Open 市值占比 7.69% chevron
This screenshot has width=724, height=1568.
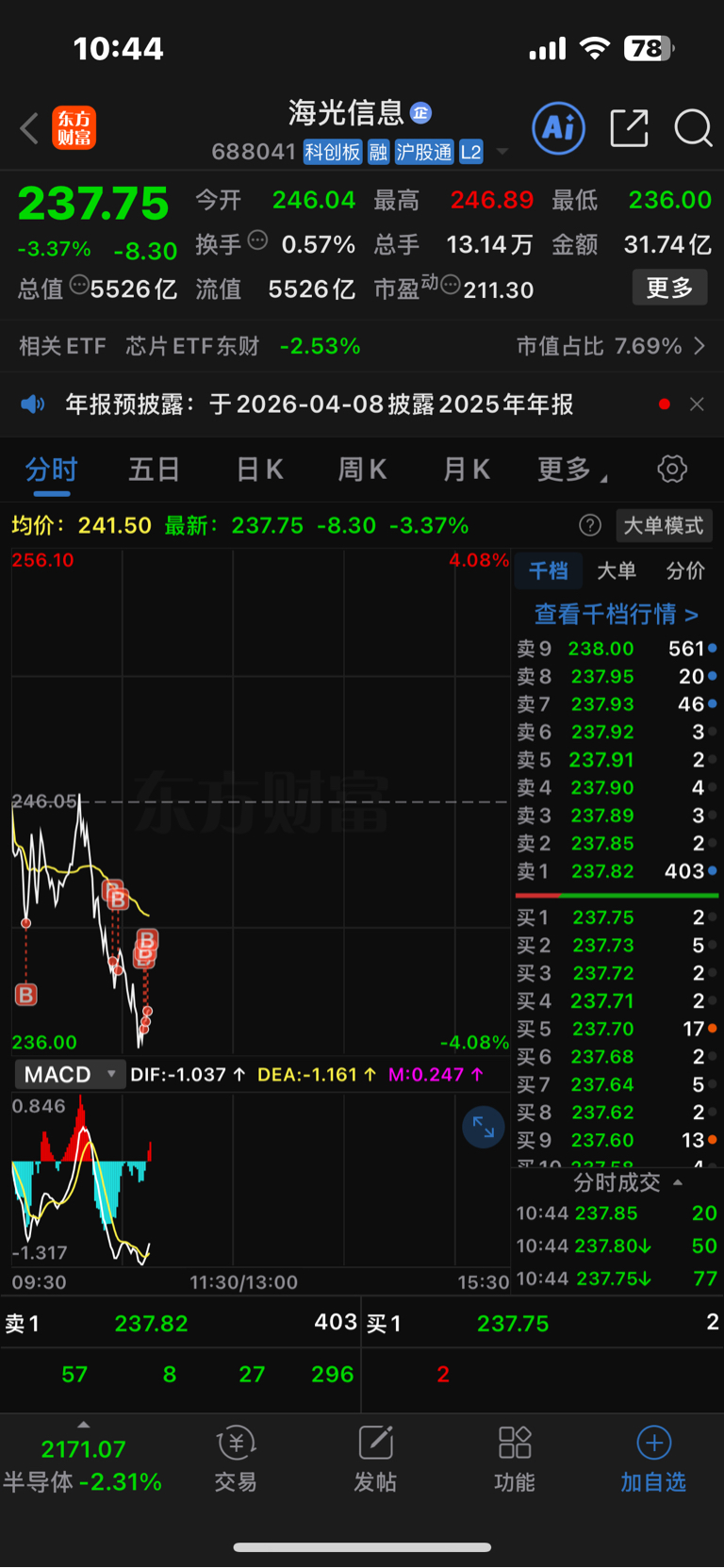699,346
